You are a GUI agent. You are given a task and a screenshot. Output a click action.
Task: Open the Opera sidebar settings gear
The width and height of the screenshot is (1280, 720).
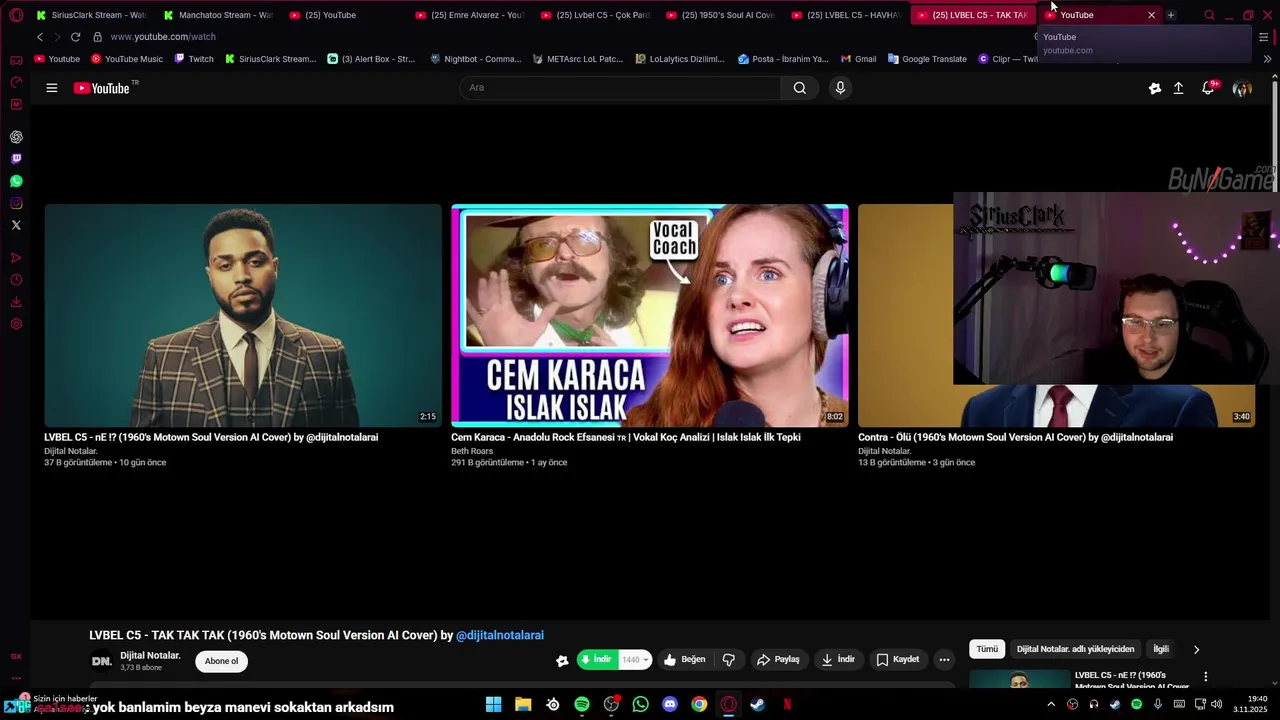[x=16, y=324]
